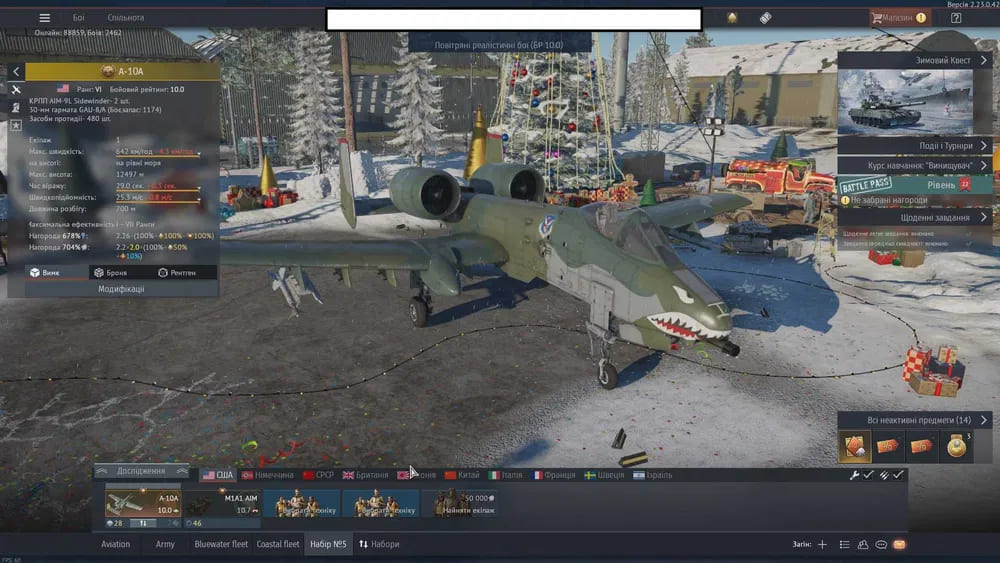Image resolution: width=1000 pixels, height=563 pixels.
Task: Click the star icon in vehicle info sidebar
Action: 16,125
